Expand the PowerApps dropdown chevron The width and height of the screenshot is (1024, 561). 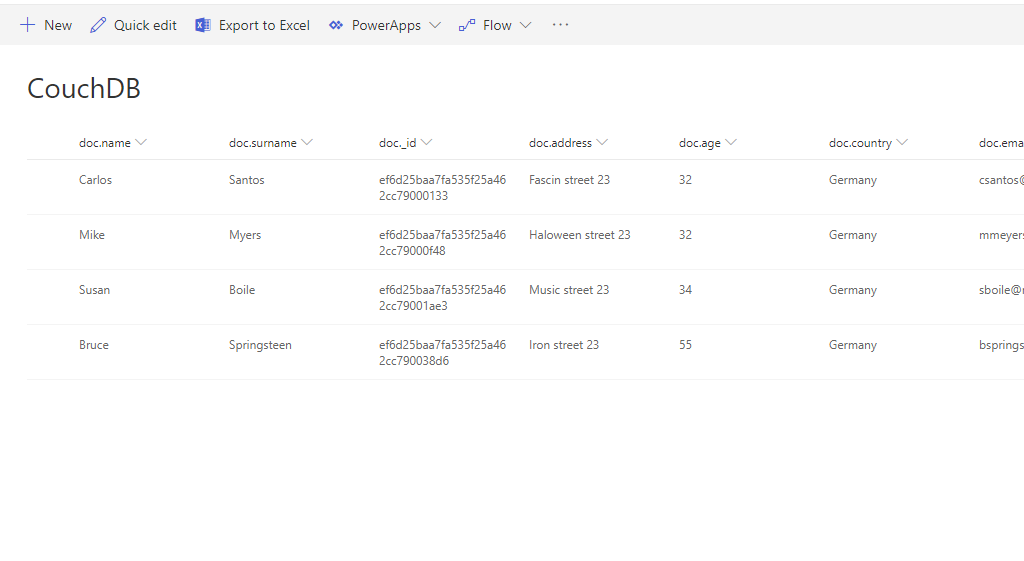[434, 25]
